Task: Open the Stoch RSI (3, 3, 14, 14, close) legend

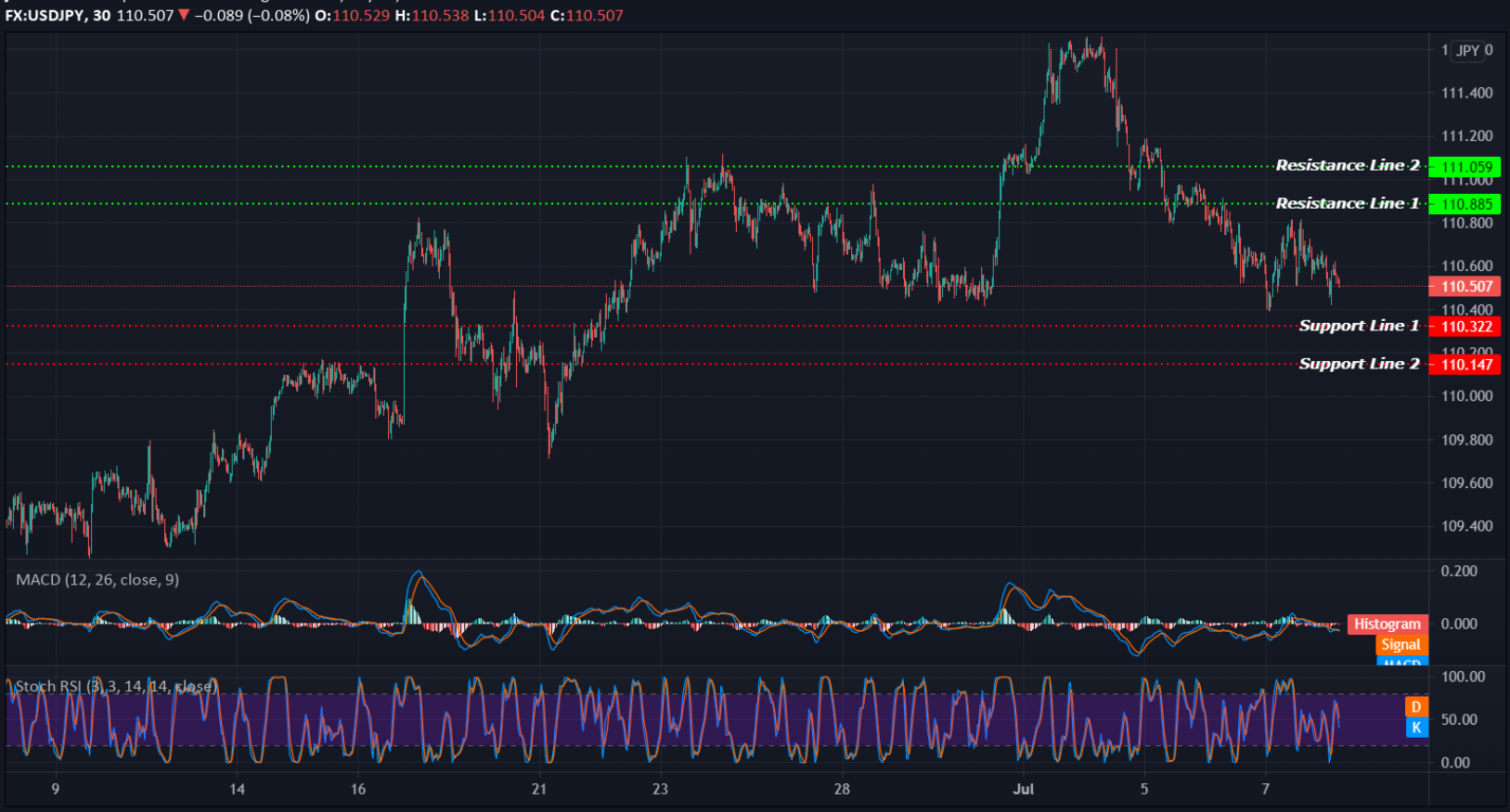Action: point(116,686)
